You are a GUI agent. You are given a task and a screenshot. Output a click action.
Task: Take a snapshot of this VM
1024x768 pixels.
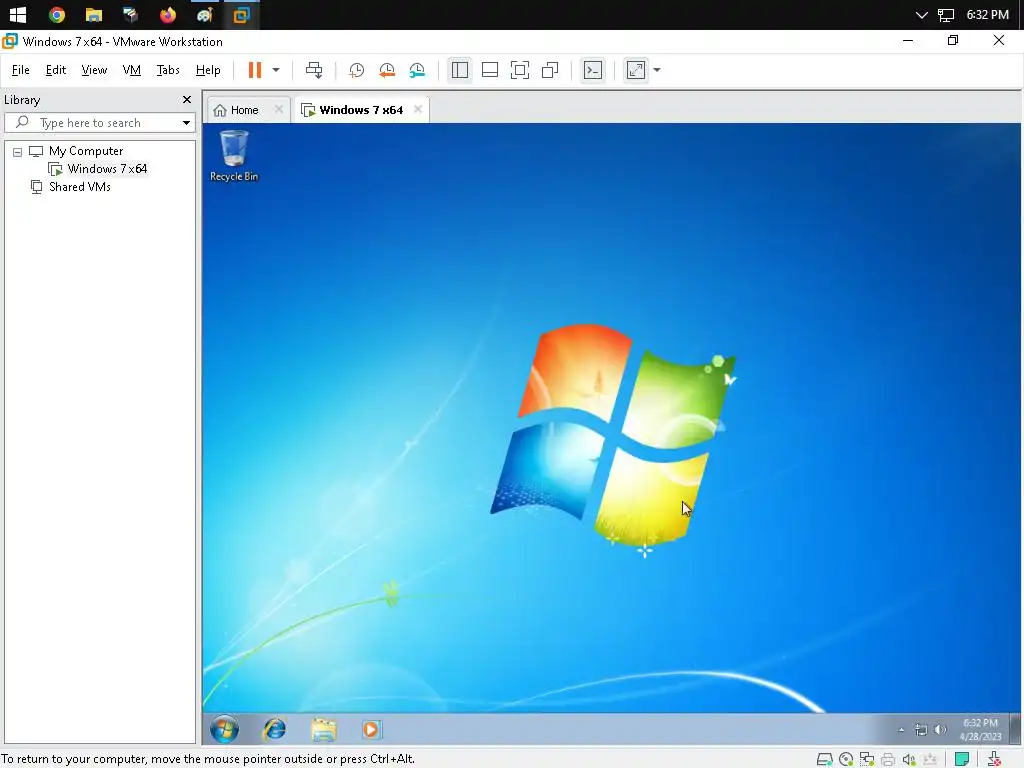click(357, 70)
